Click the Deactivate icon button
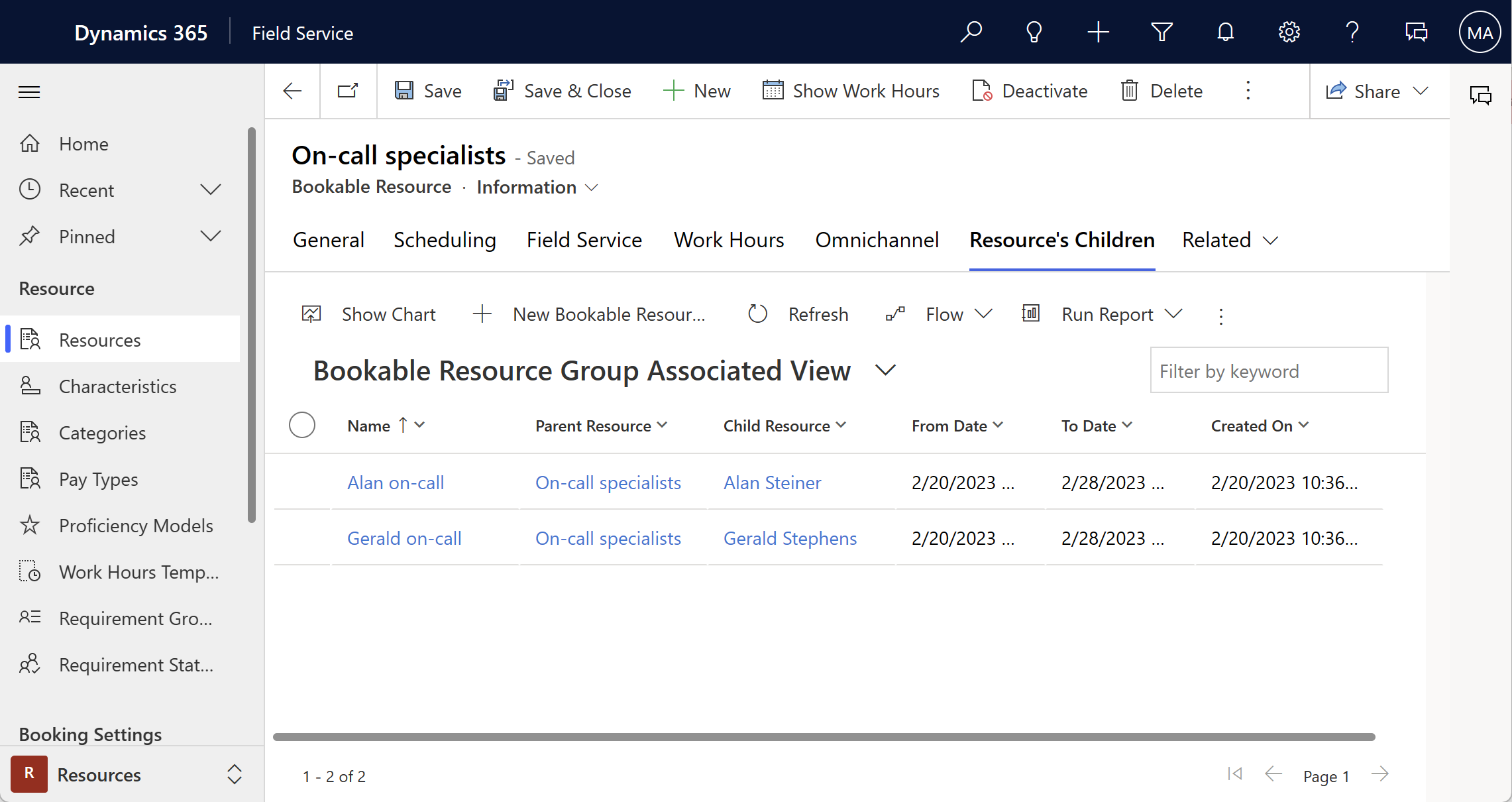The image size is (1512, 802). coord(982,90)
